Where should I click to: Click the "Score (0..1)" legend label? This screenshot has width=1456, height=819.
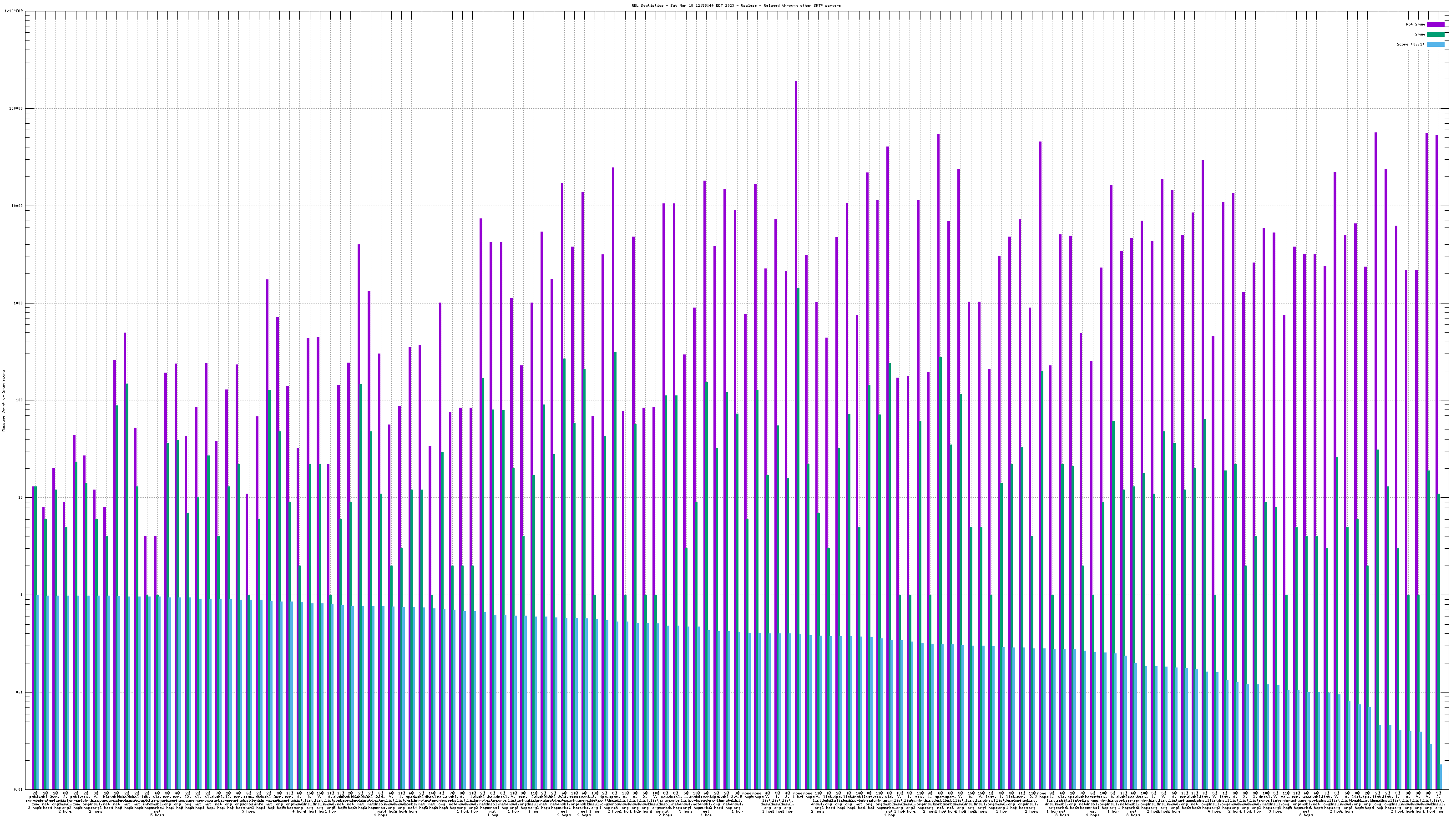pos(1410,44)
